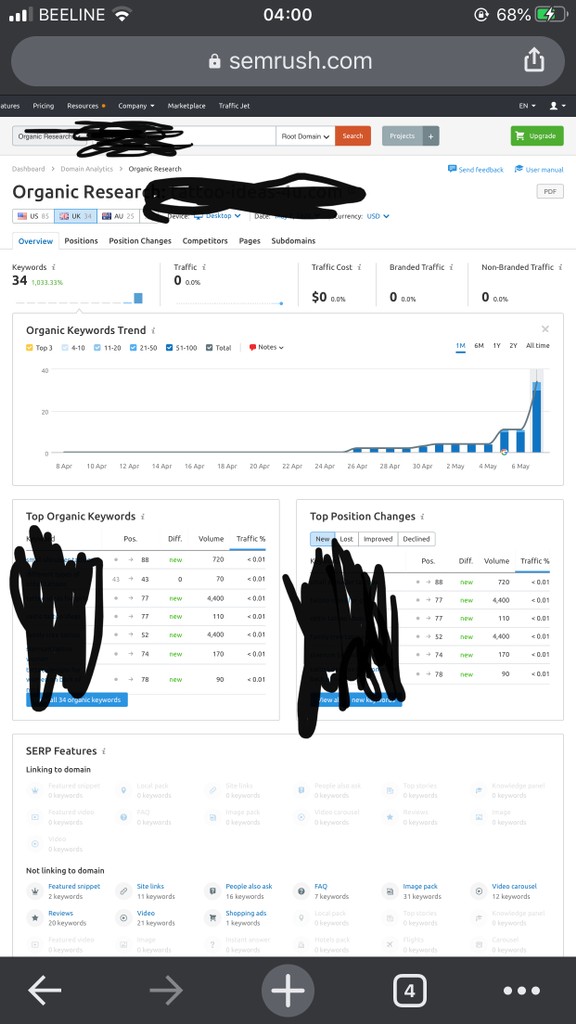576x1024 pixels.
Task: Open the USD currency dropdown
Action: pos(378,216)
